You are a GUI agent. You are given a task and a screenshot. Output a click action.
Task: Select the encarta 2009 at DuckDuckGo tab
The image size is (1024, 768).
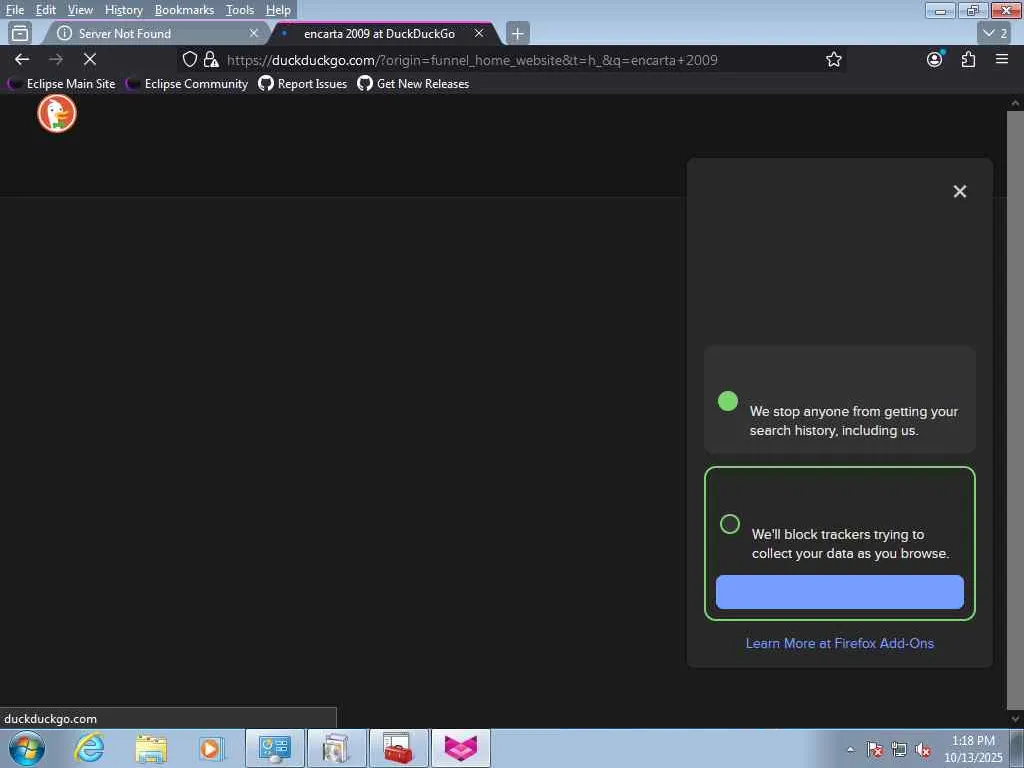click(x=387, y=33)
